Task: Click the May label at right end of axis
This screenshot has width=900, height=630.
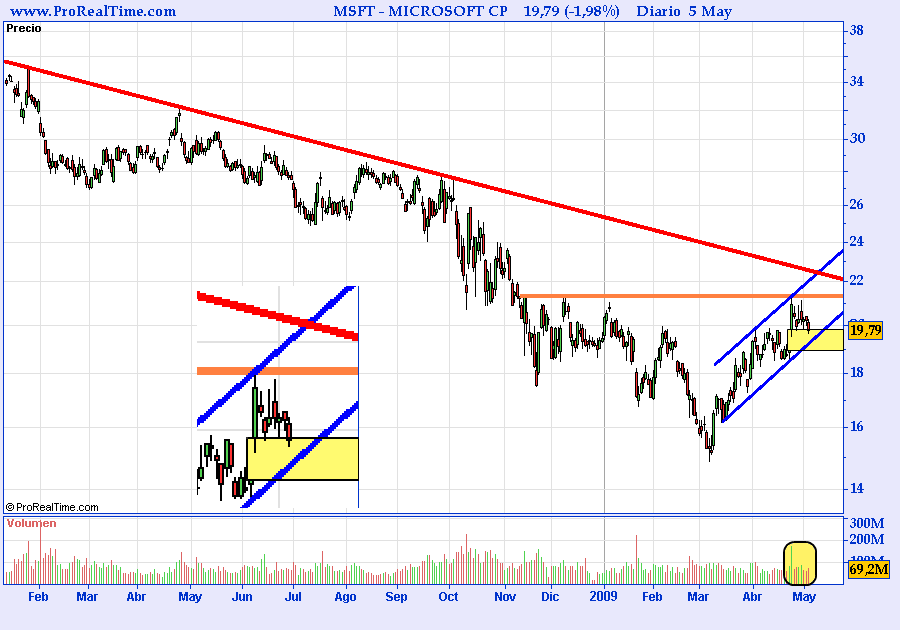Action: [x=804, y=597]
